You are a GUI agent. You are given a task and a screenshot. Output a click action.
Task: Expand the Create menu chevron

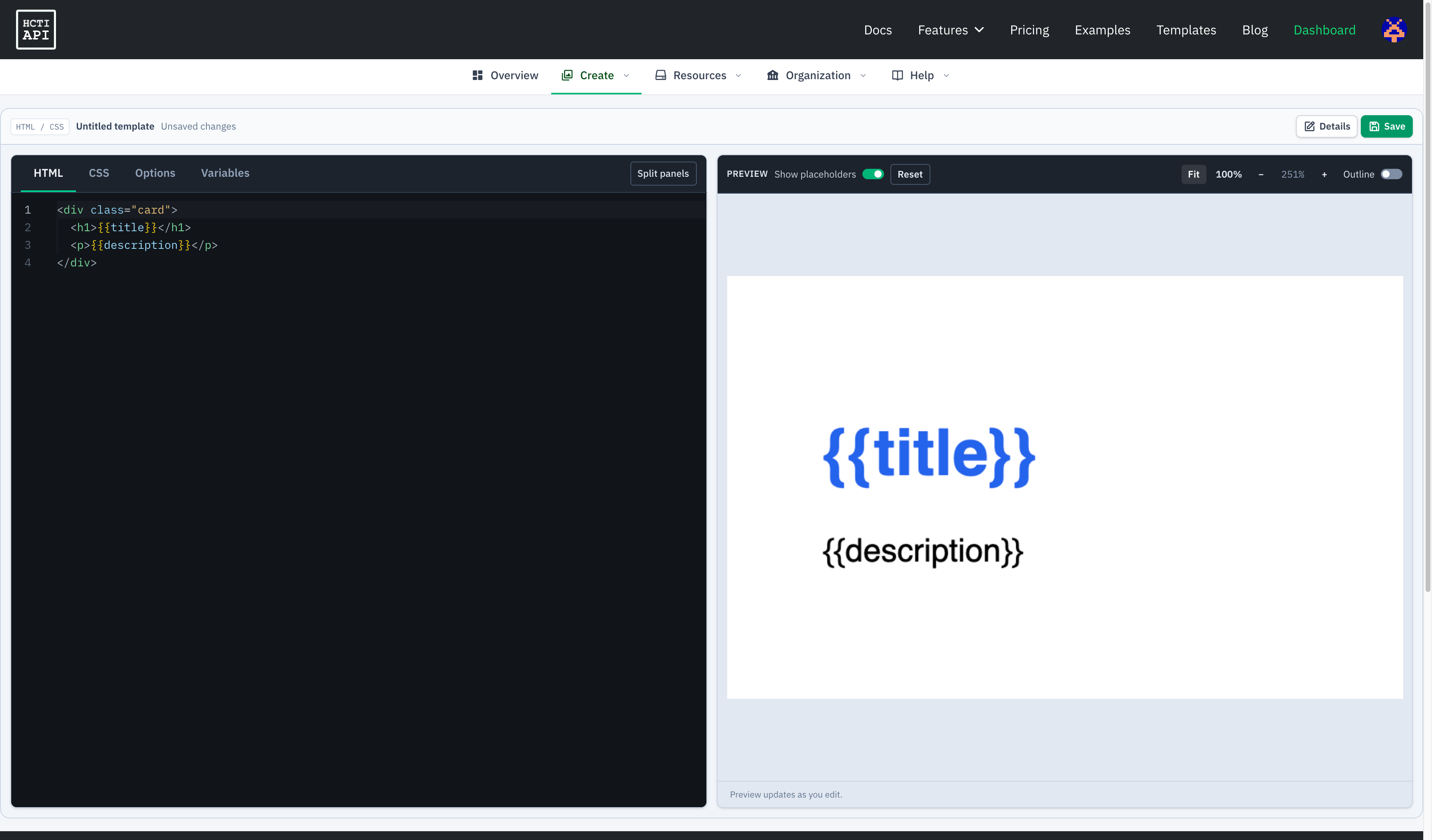point(626,75)
